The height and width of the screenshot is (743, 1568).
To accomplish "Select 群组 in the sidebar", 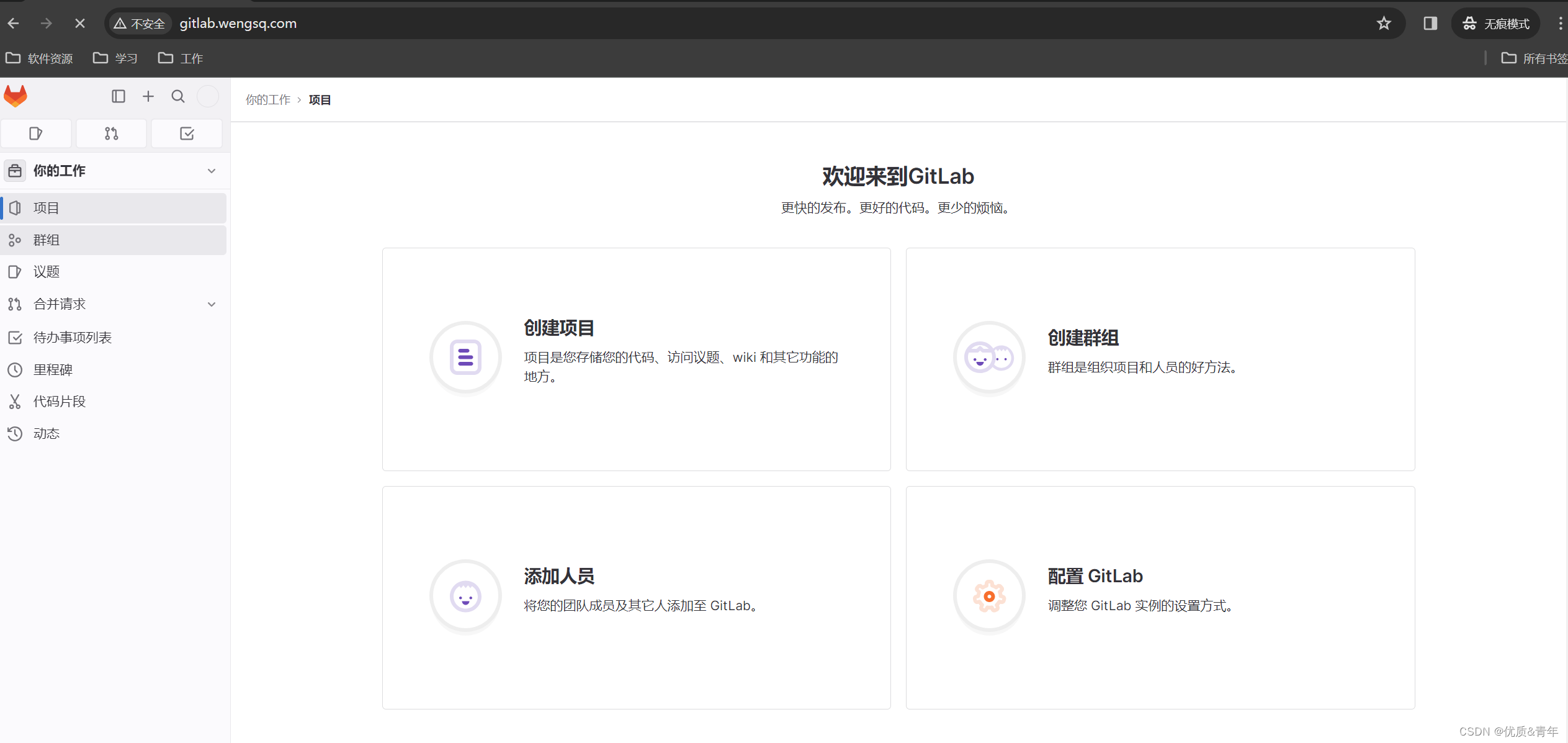I will click(114, 240).
